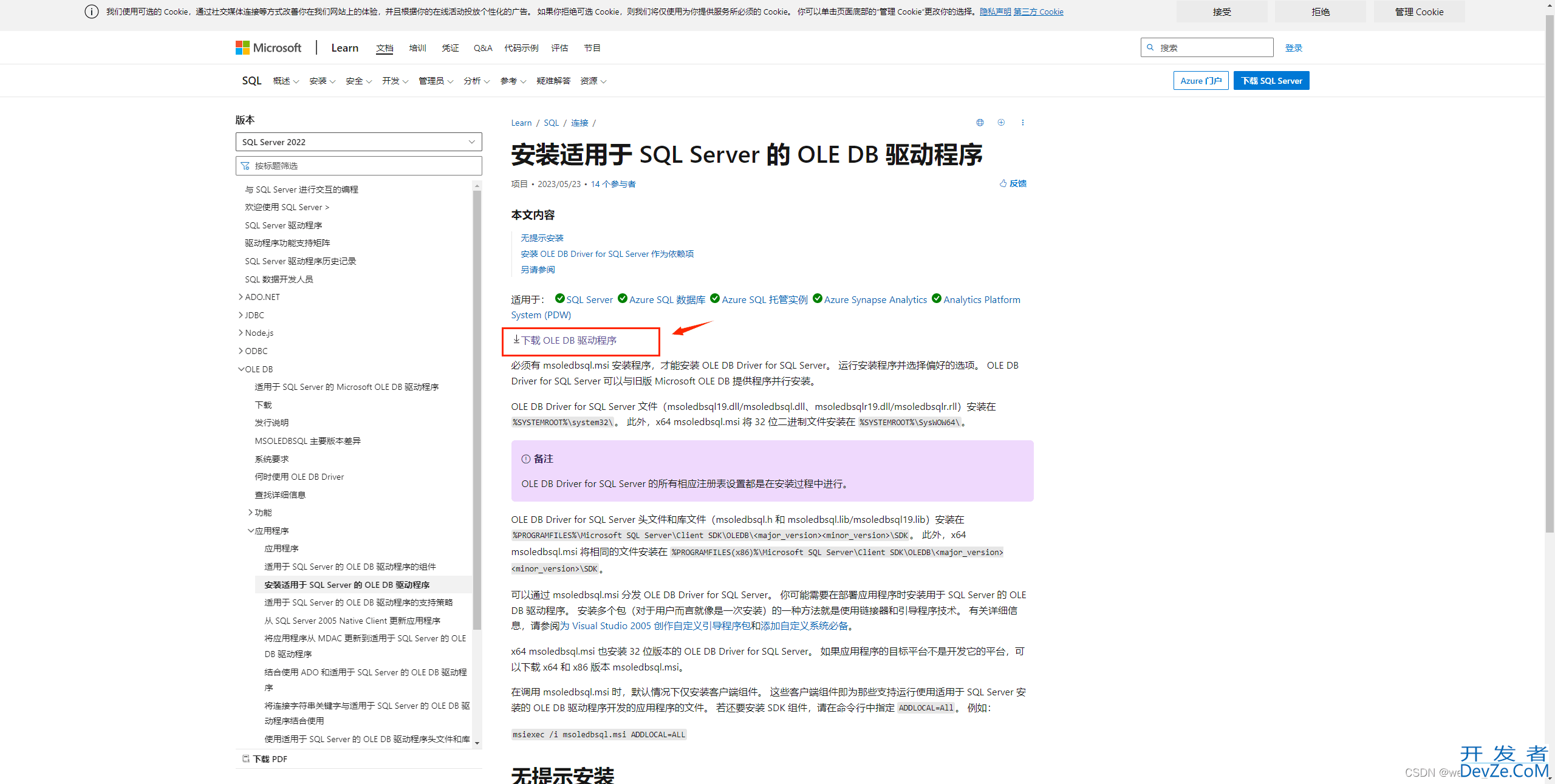
Task: Click the globe language icon above the article
Action: (x=980, y=123)
